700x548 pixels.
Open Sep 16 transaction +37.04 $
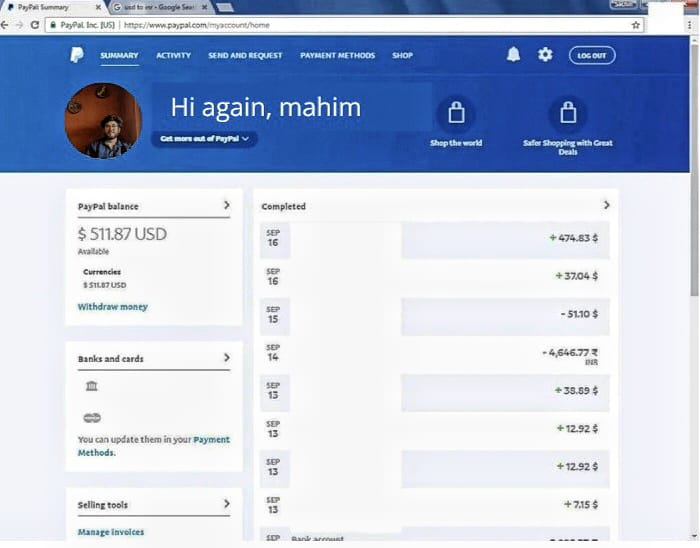(435, 277)
